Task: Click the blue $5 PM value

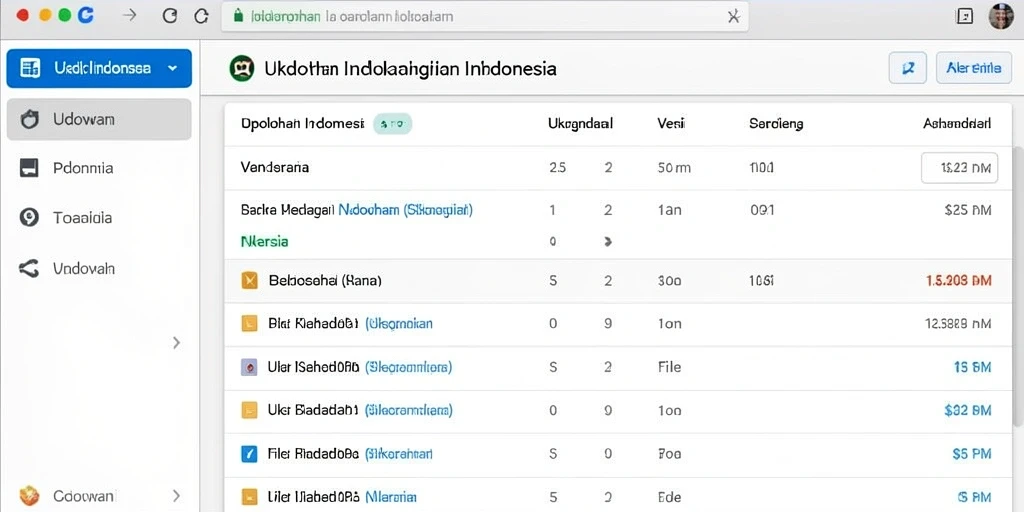Action: pos(972,453)
